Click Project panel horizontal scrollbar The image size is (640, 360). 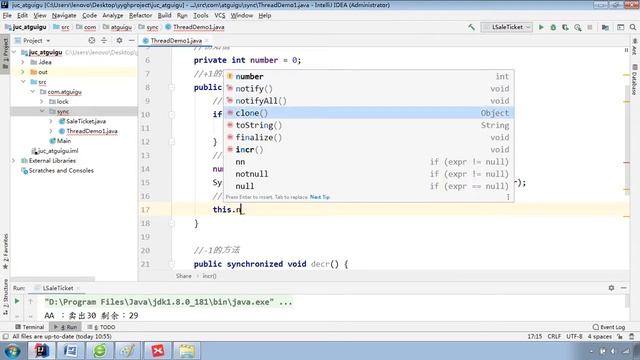(x=53, y=279)
